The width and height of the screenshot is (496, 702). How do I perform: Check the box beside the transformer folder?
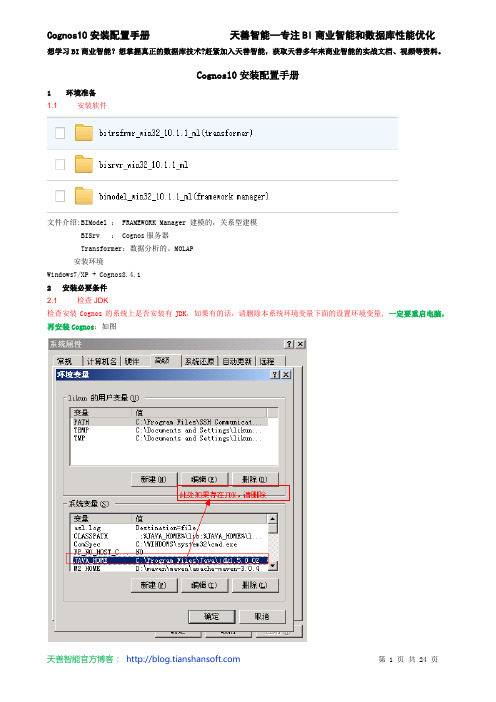[60, 133]
